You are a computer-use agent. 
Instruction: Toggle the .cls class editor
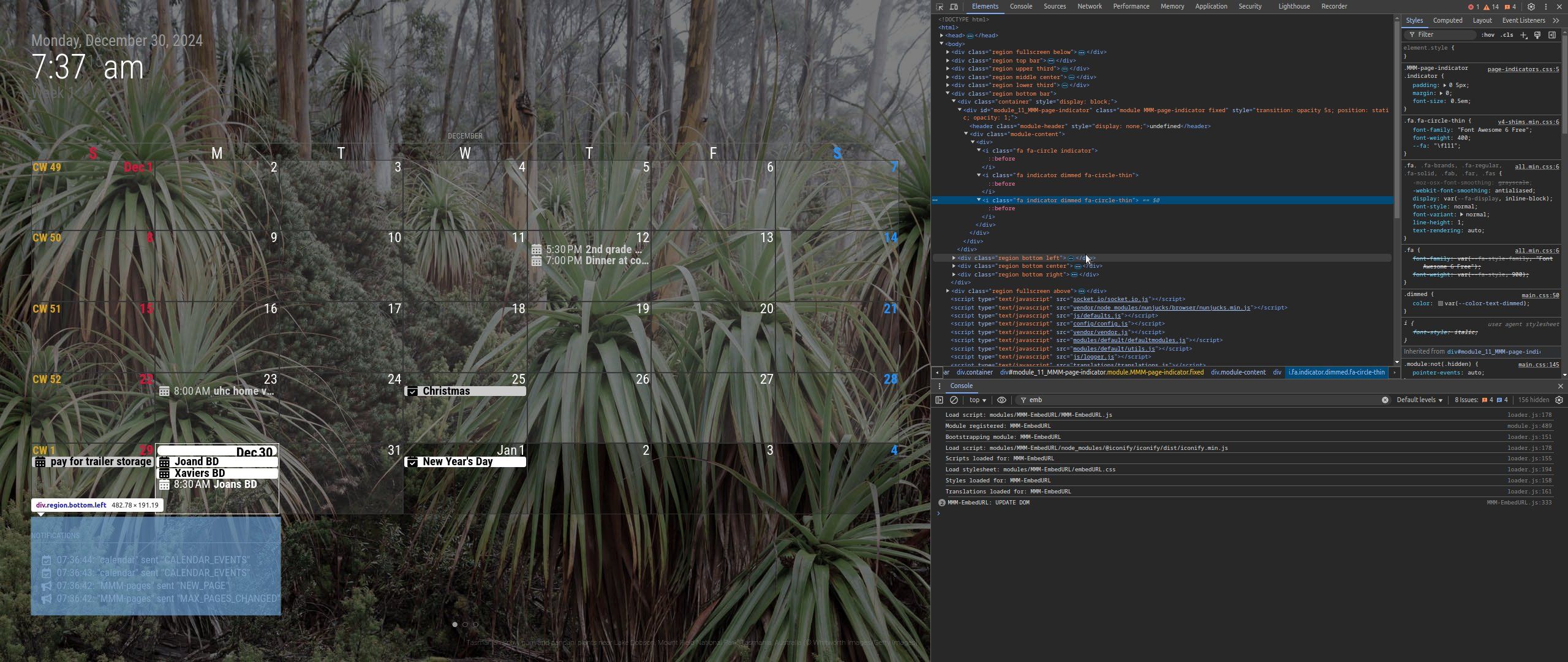tap(1507, 35)
